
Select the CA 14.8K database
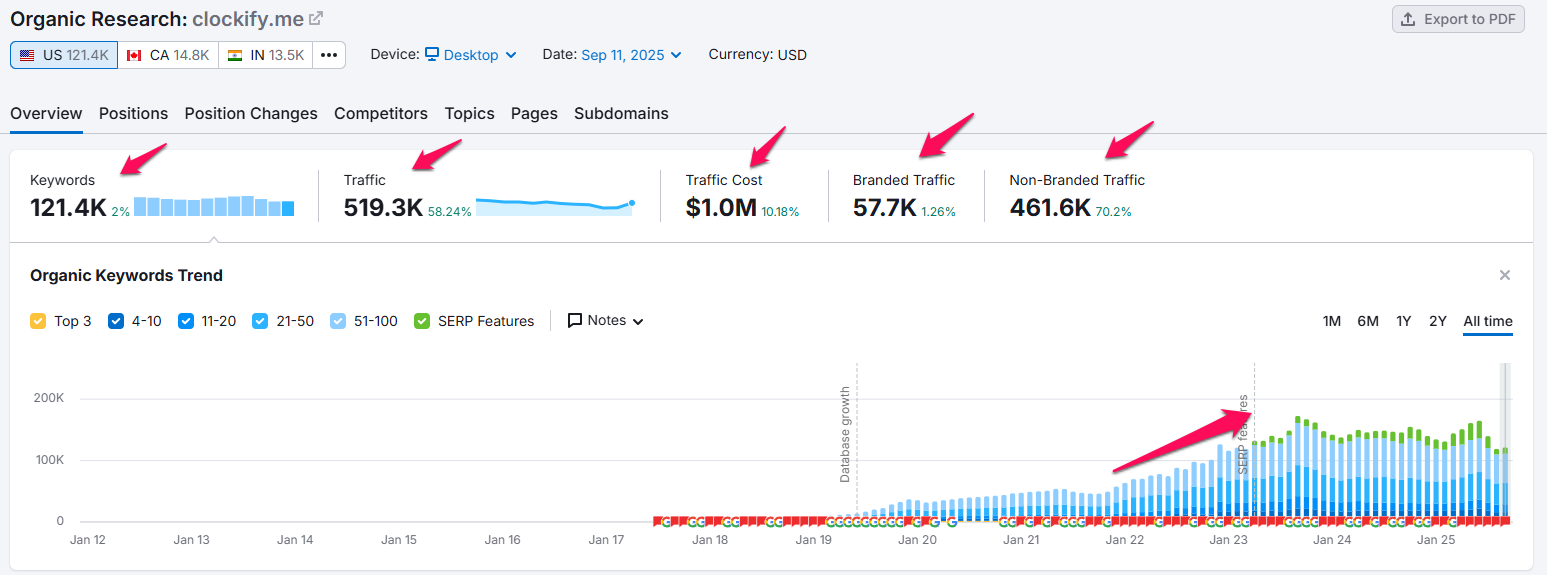point(168,55)
